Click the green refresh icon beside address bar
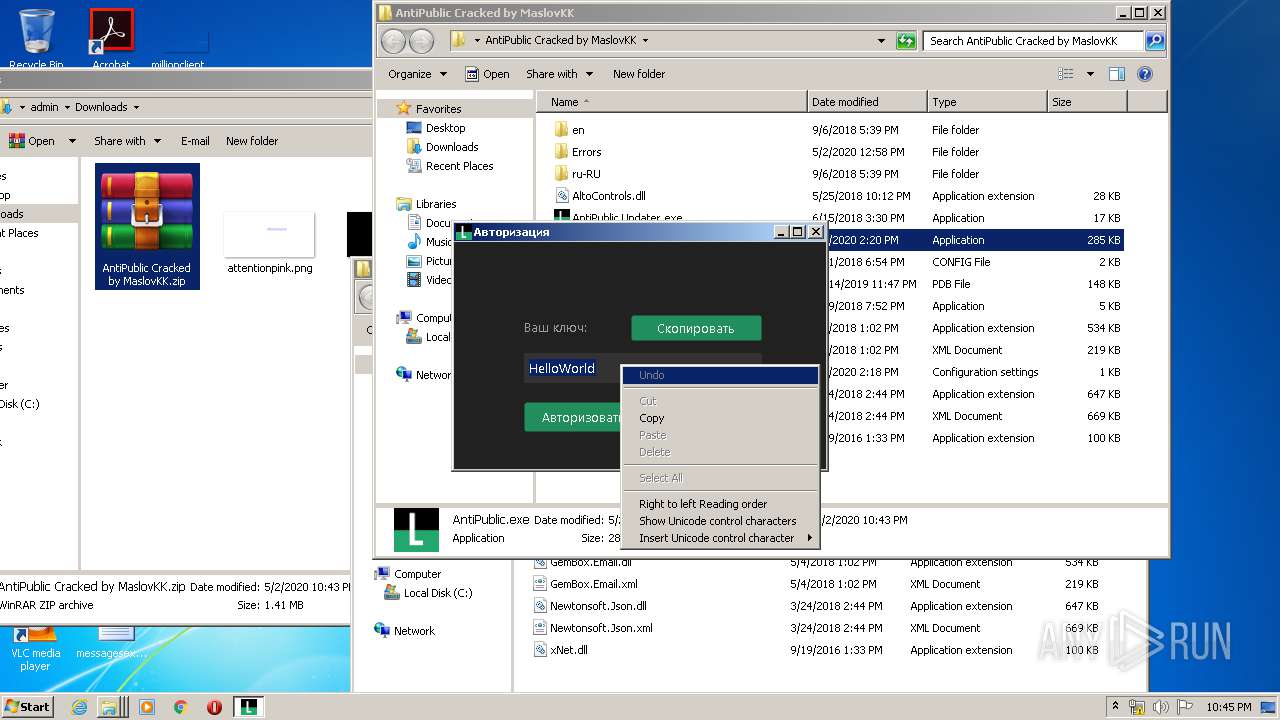The height and width of the screenshot is (720, 1280). click(906, 41)
